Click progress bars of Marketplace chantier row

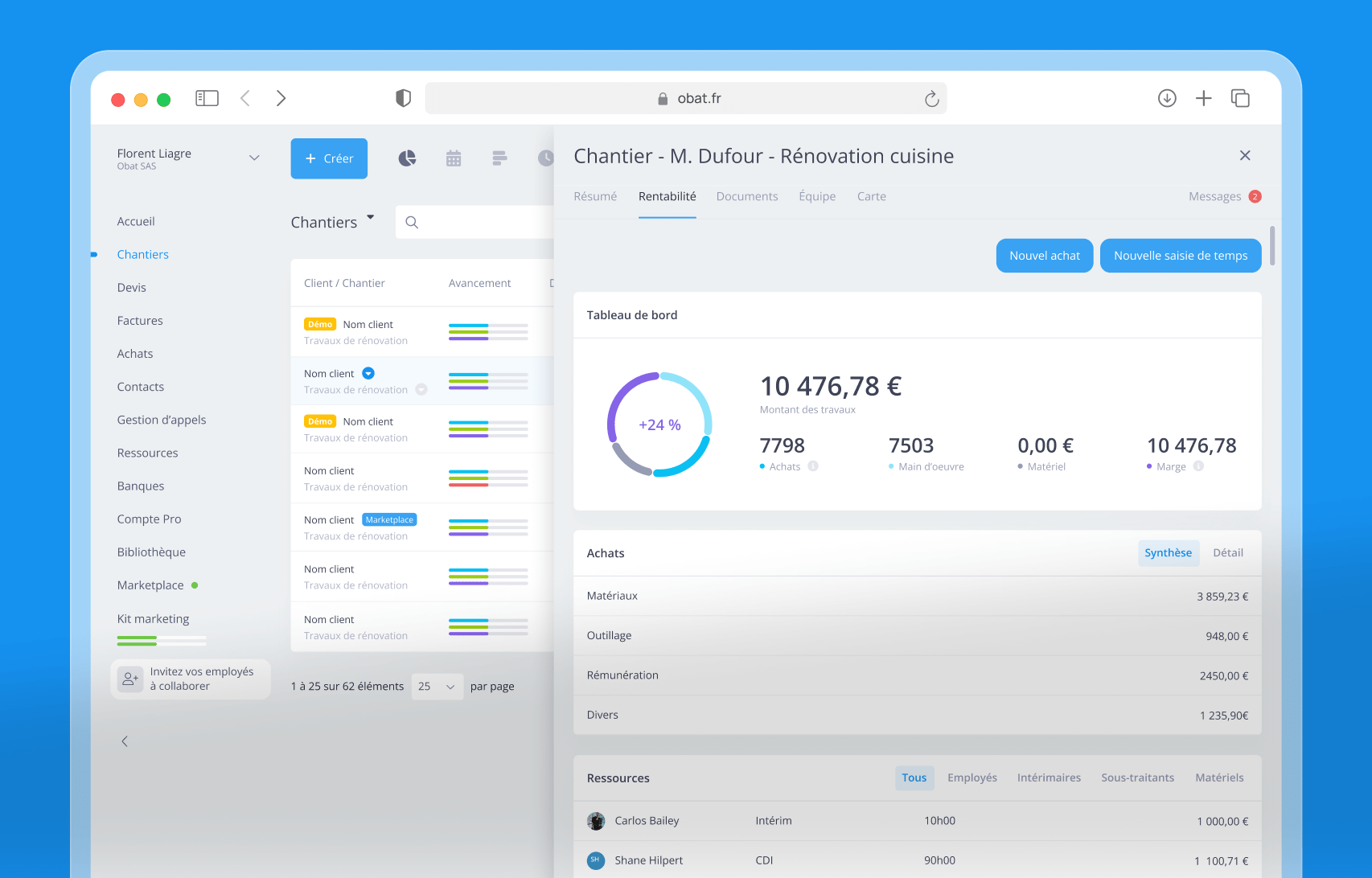[x=488, y=527]
